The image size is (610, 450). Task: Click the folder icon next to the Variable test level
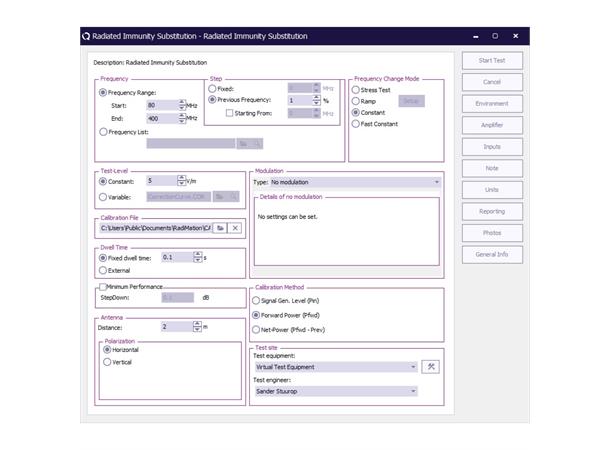click(219, 197)
